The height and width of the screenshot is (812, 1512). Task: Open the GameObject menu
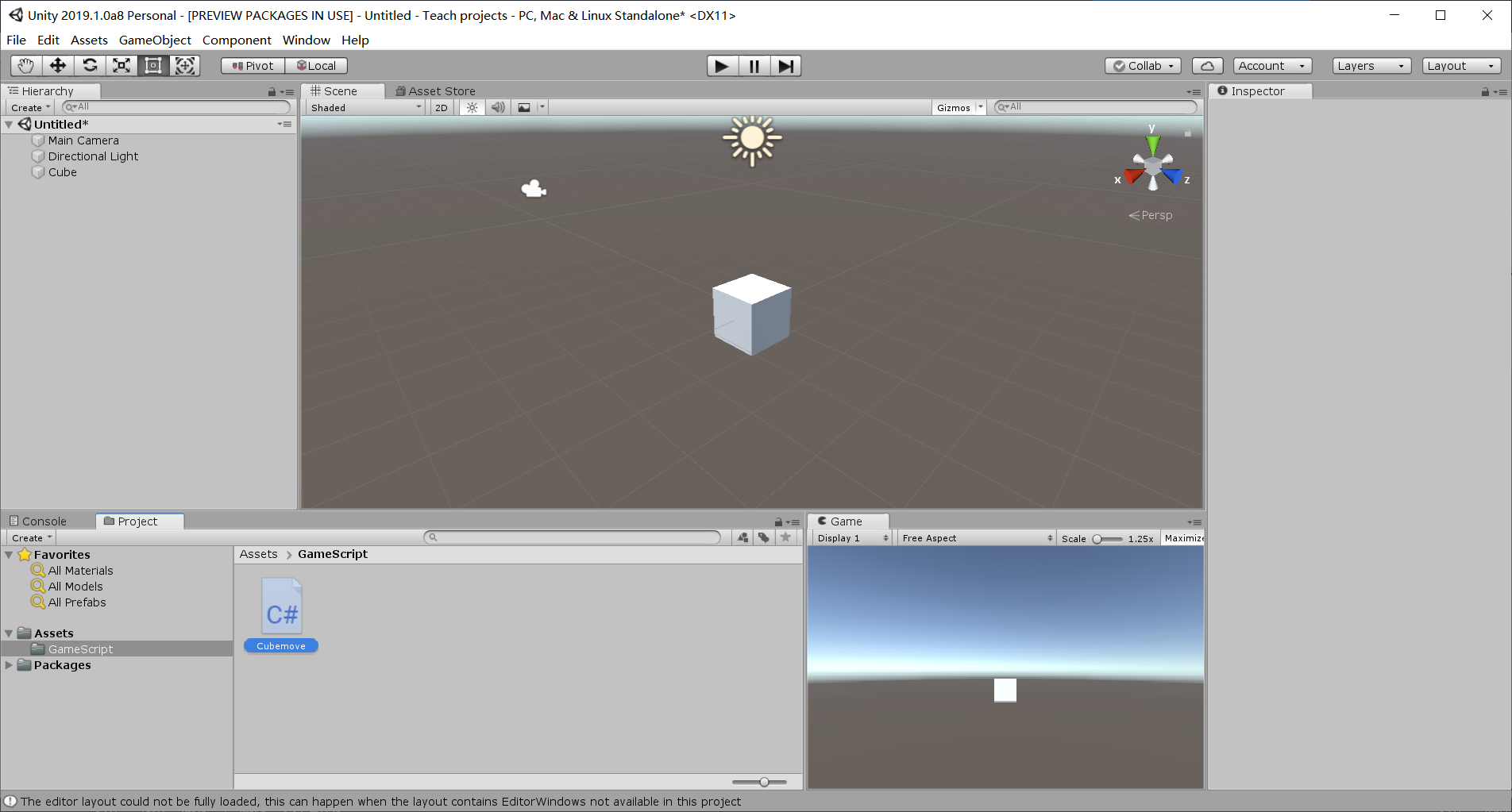(x=155, y=40)
